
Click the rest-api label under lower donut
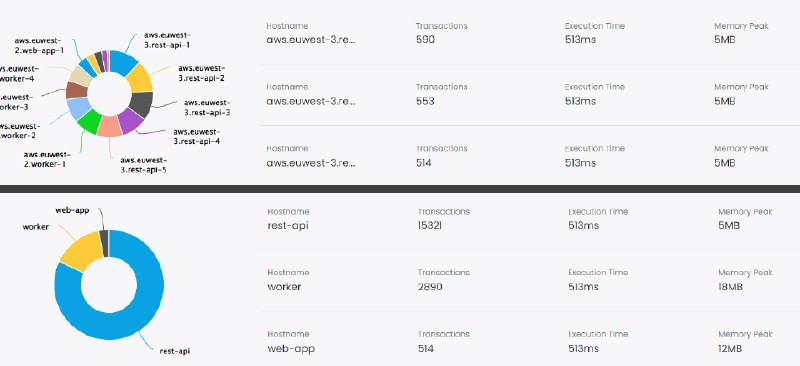click(x=174, y=351)
